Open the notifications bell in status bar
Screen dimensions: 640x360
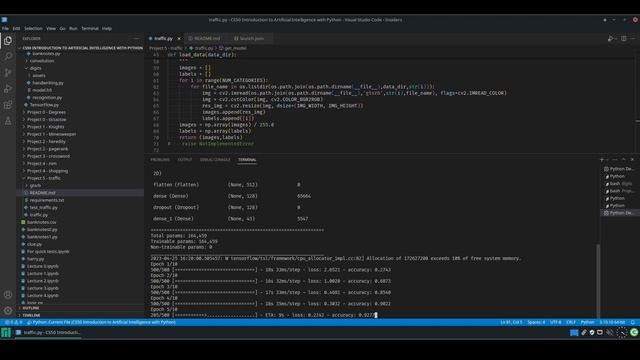coord(633,322)
